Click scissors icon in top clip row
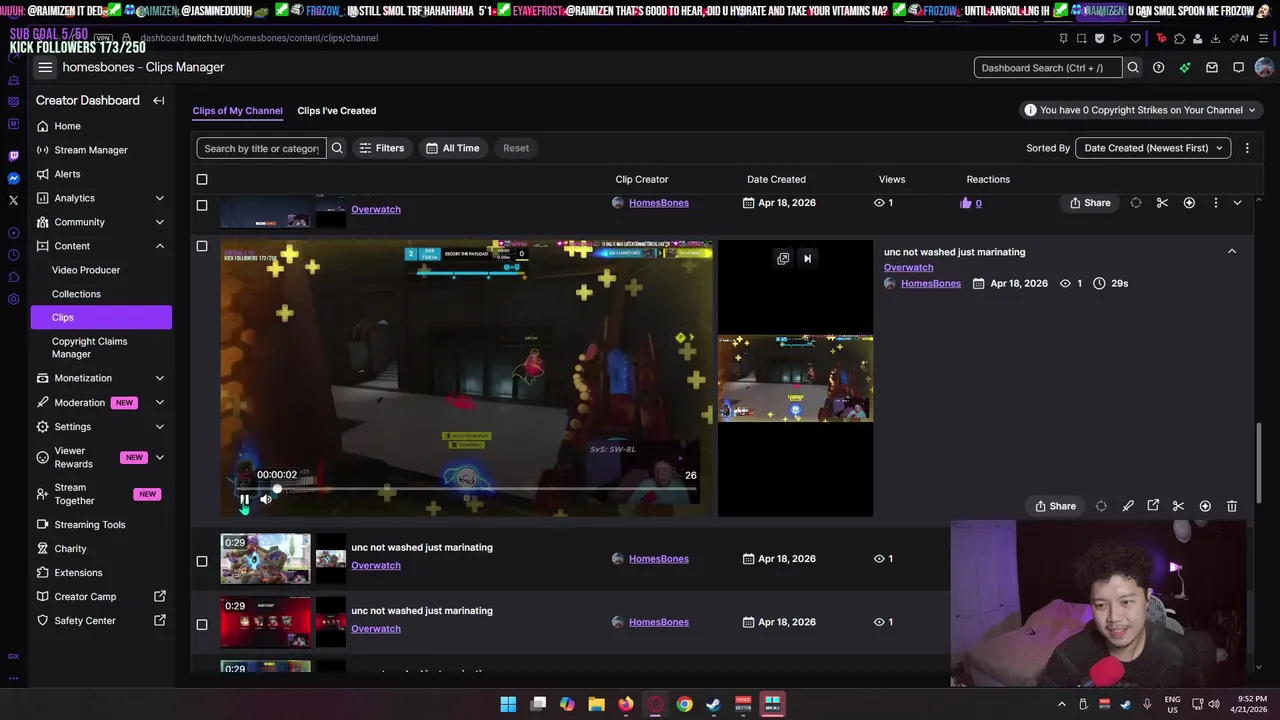The height and width of the screenshot is (720, 1280). point(1162,203)
